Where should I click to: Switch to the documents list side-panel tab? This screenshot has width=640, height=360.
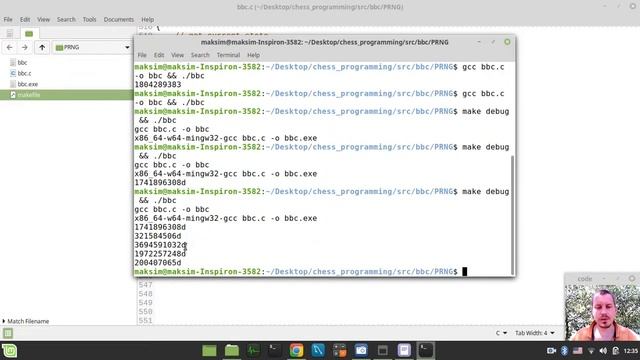10,33
